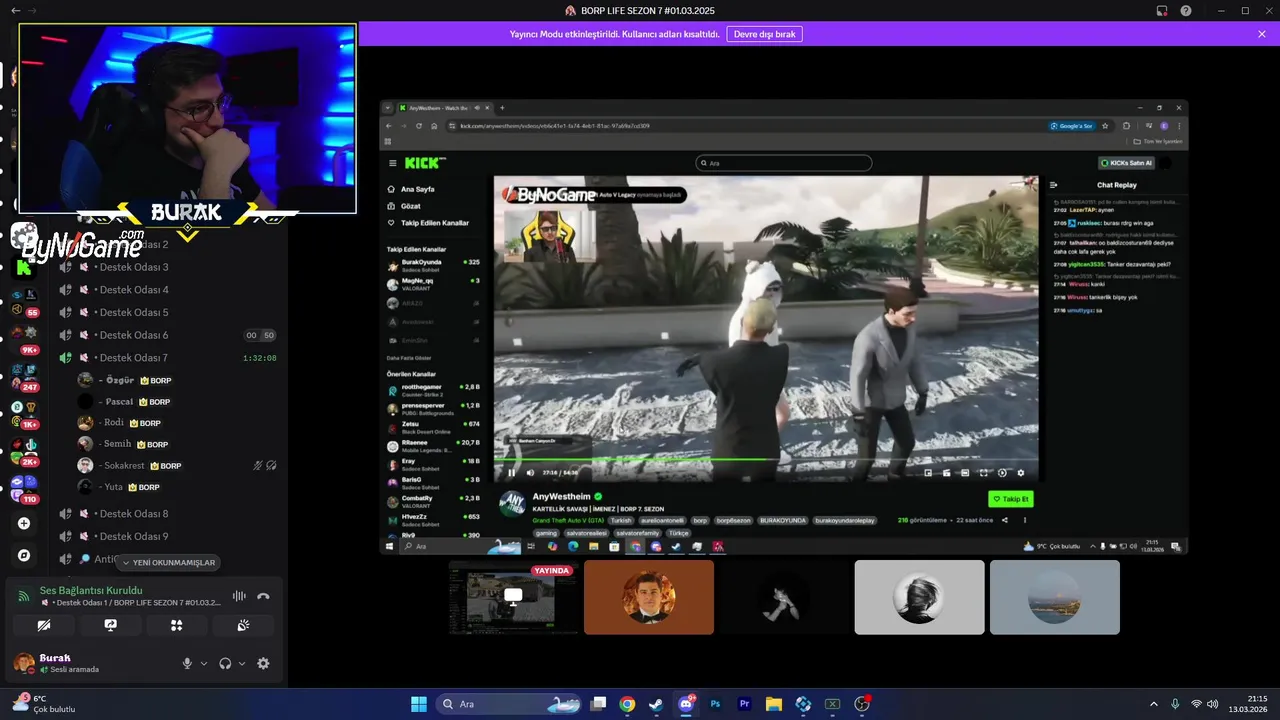The image size is (1280, 720).
Task: Select the participant tile with the landscape avatar
Action: click(1055, 597)
